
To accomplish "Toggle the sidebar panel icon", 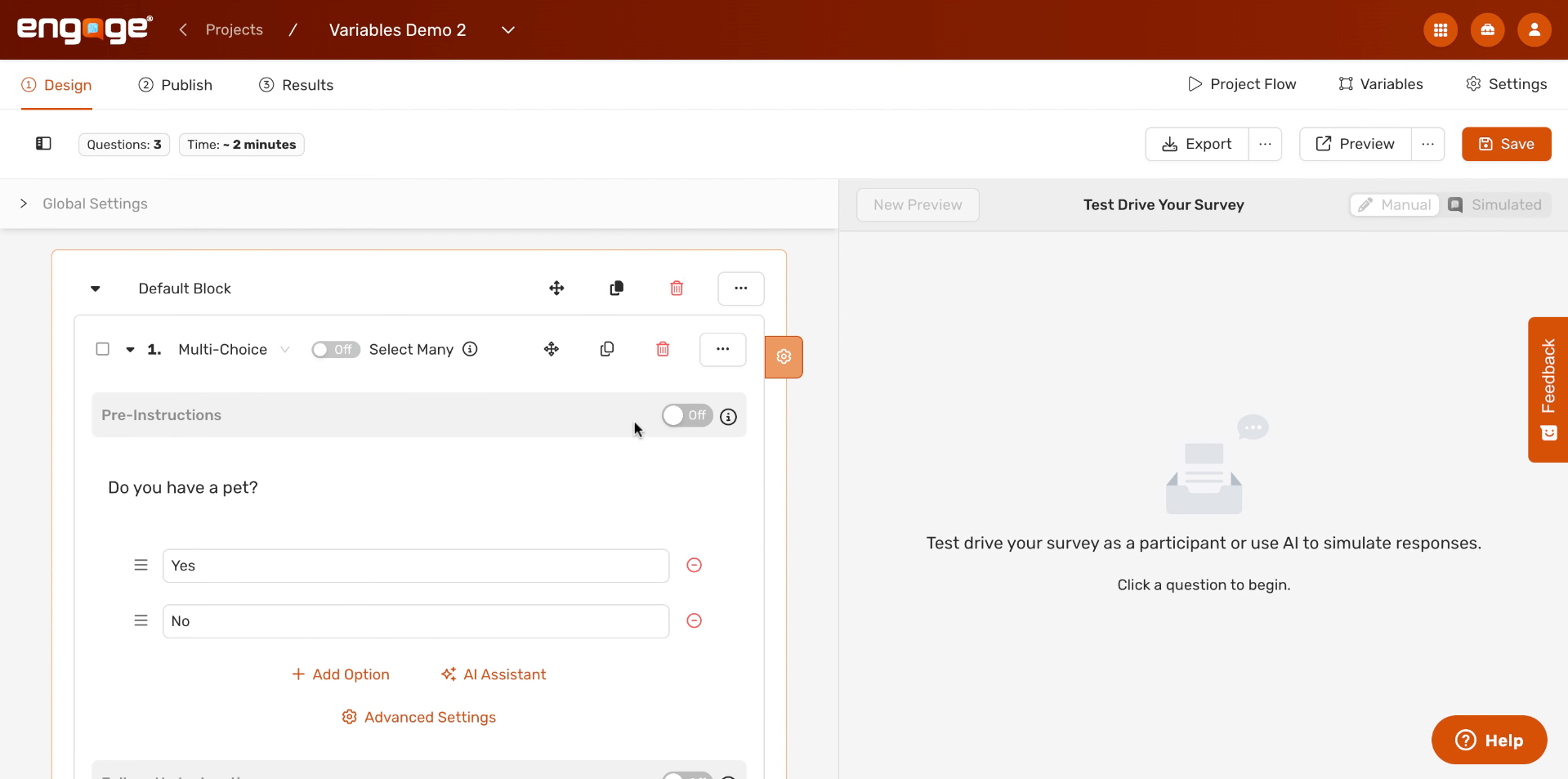I will point(43,144).
